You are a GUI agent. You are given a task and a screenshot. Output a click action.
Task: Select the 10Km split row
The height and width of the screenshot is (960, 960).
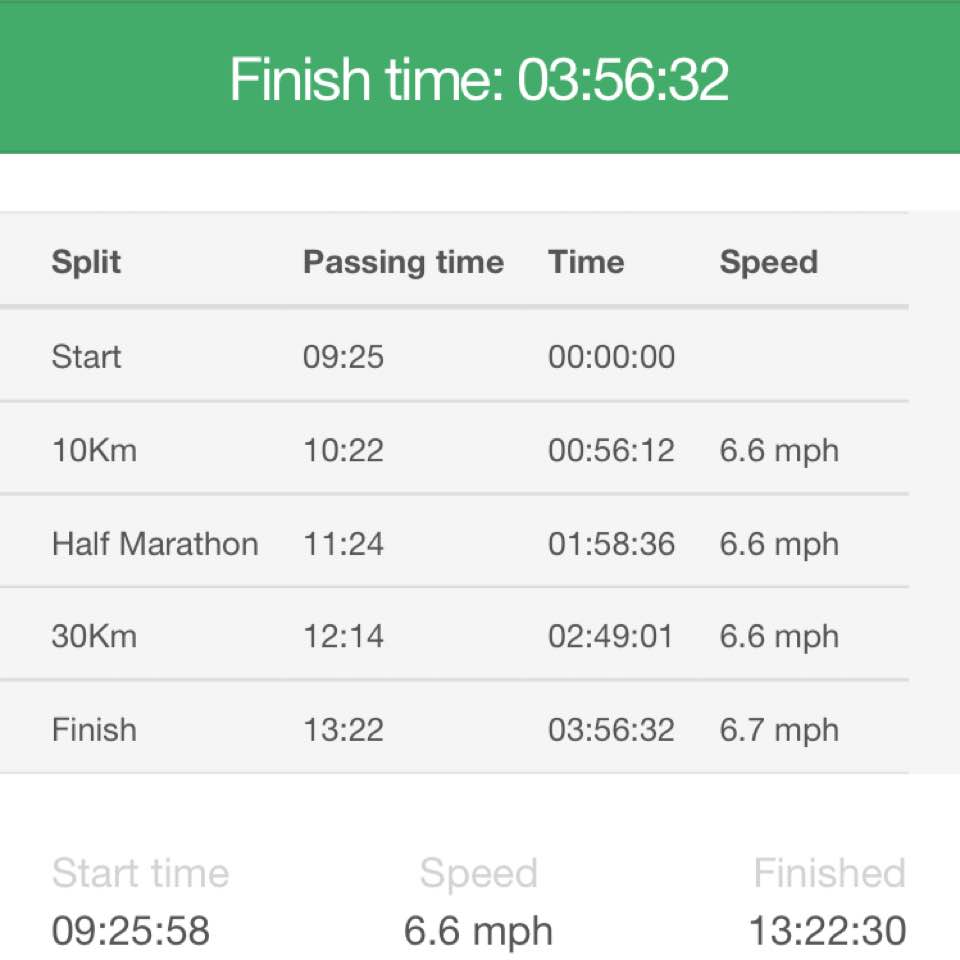point(454,449)
